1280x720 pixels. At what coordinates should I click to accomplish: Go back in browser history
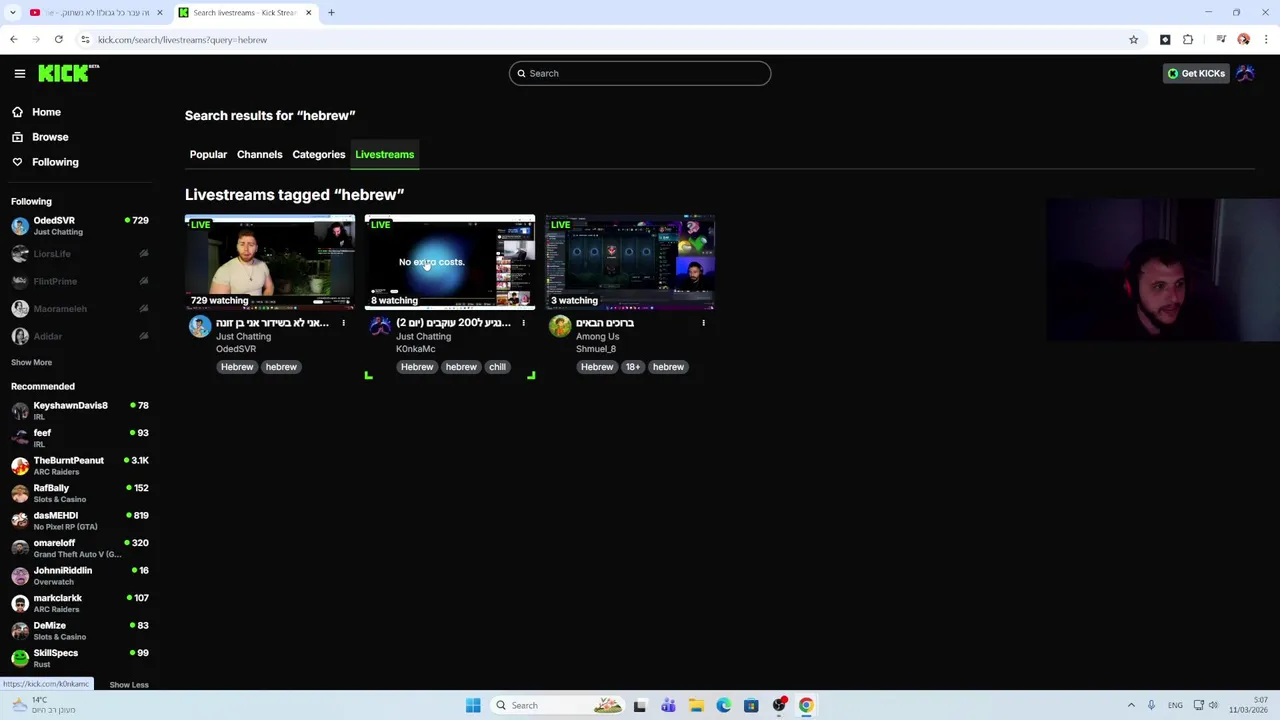coord(13,40)
